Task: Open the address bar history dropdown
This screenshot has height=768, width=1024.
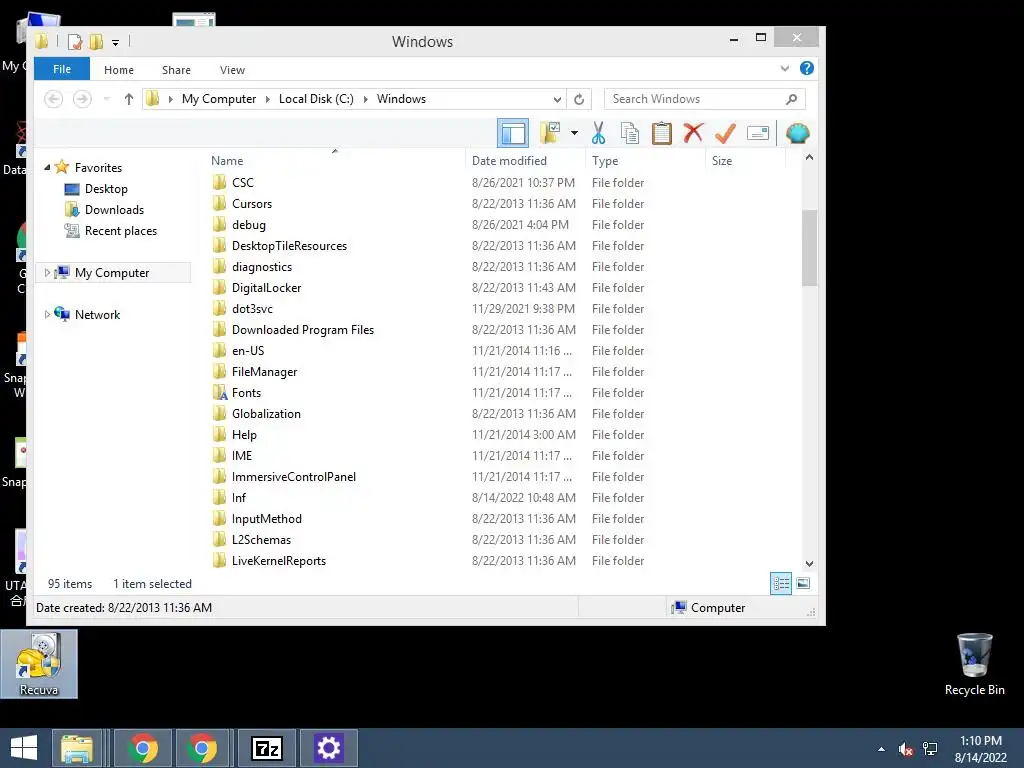Action: tap(557, 99)
